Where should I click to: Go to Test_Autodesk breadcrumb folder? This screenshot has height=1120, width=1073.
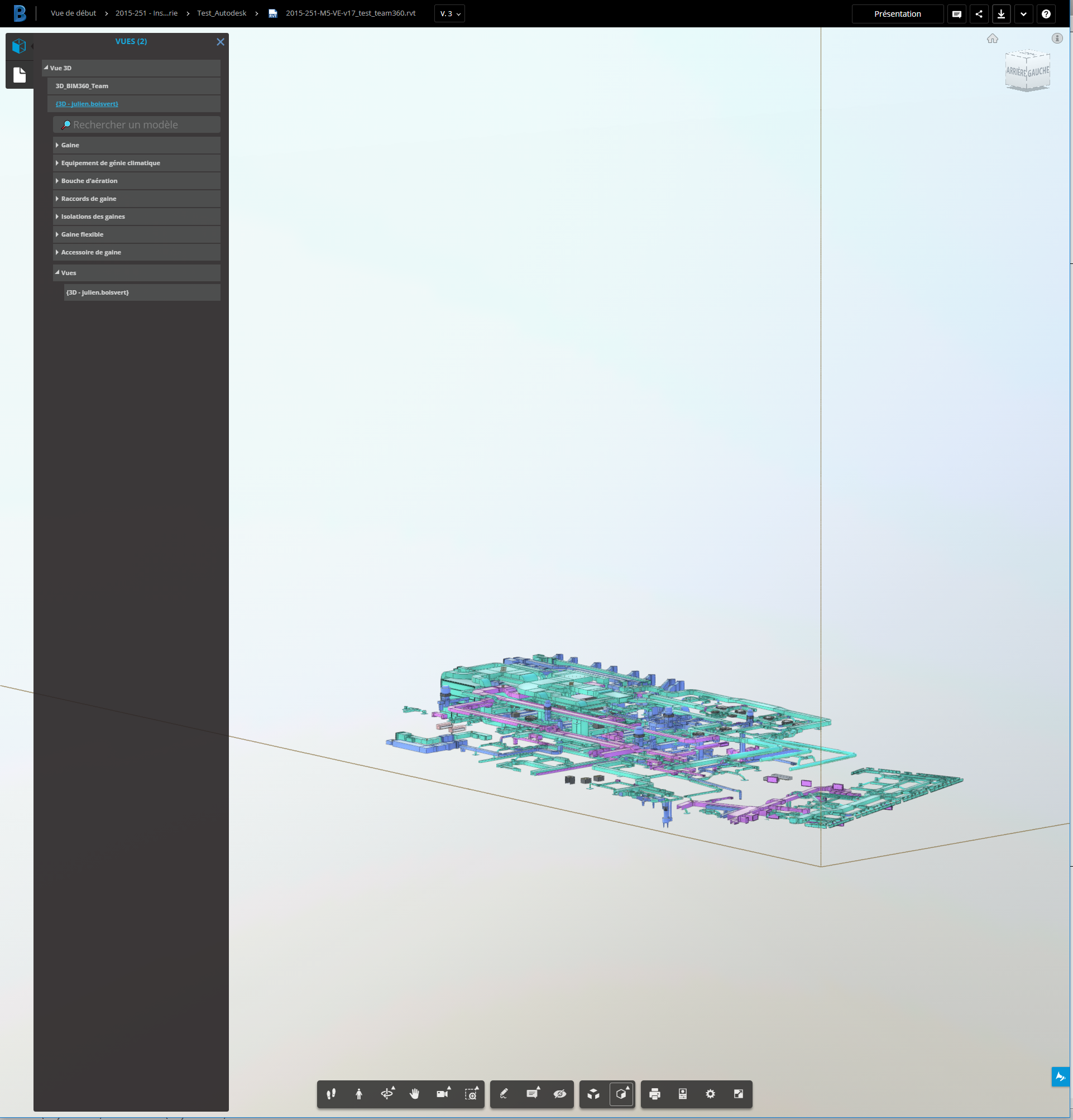(222, 13)
